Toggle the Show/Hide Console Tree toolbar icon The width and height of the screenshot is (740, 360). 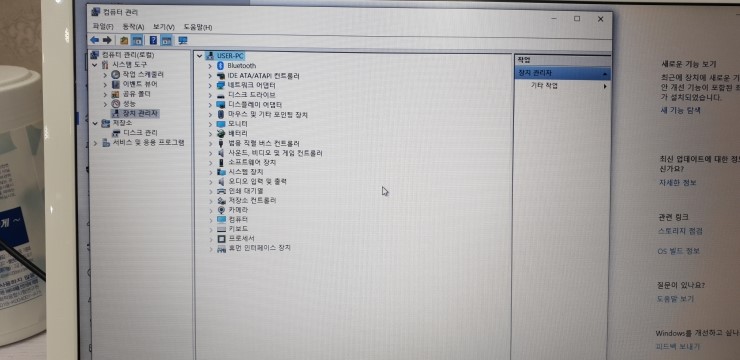(x=137, y=40)
